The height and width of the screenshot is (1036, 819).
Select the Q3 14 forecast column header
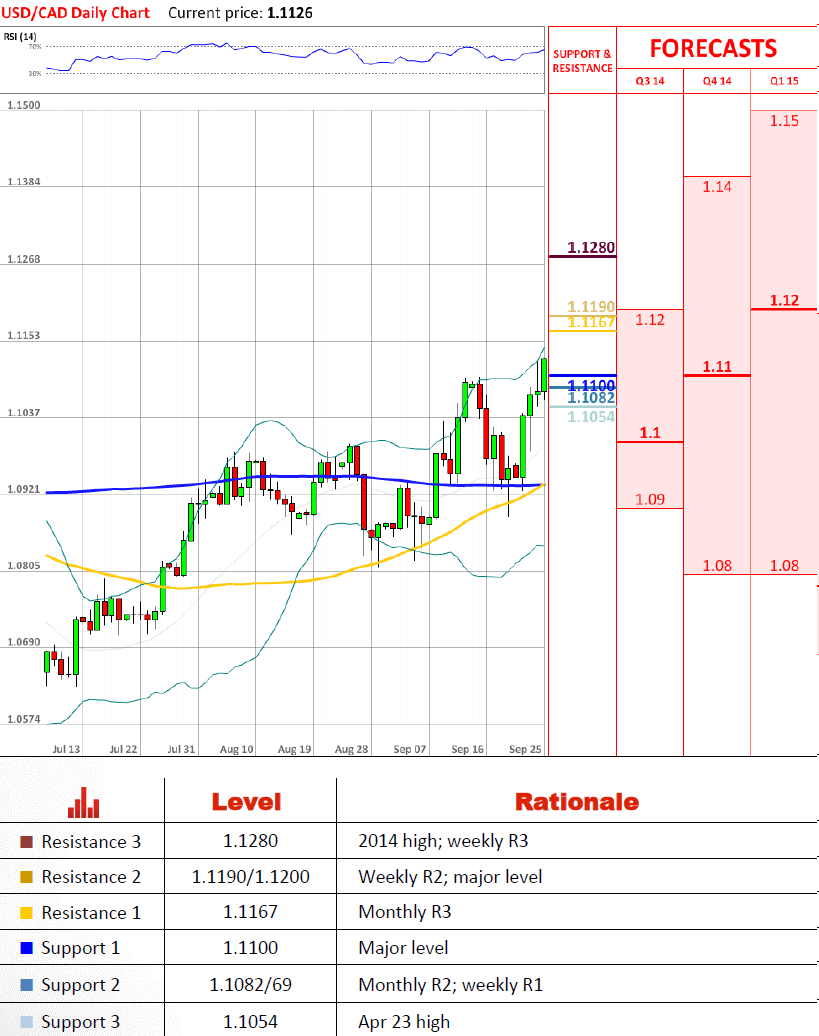(x=650, y=81)
